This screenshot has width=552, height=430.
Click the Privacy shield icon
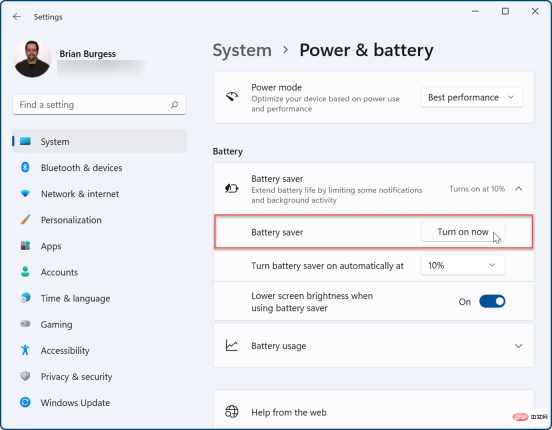(x=25, y=376)
